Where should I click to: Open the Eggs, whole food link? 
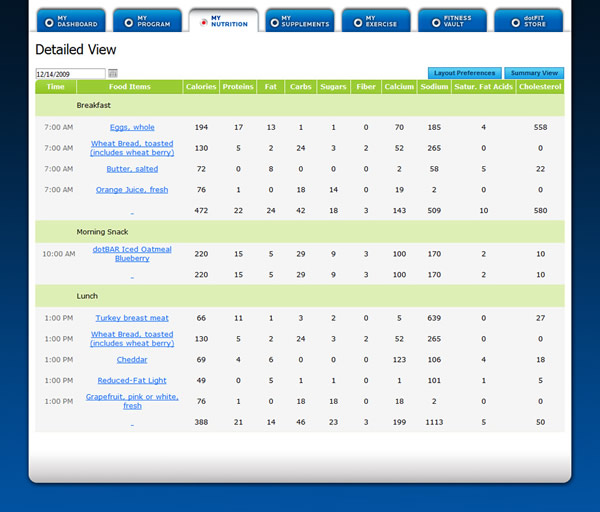coord(132,127)
